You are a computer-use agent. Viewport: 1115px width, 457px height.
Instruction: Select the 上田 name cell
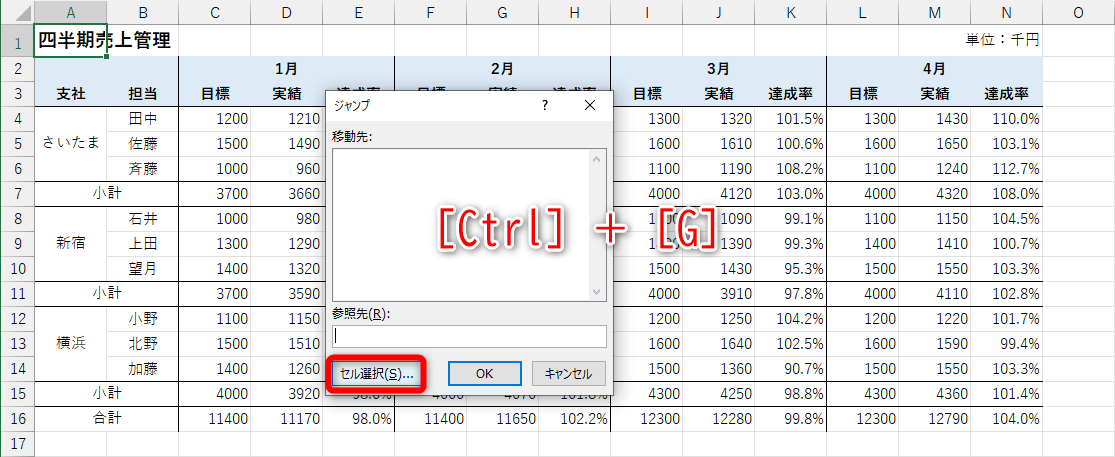143,243
